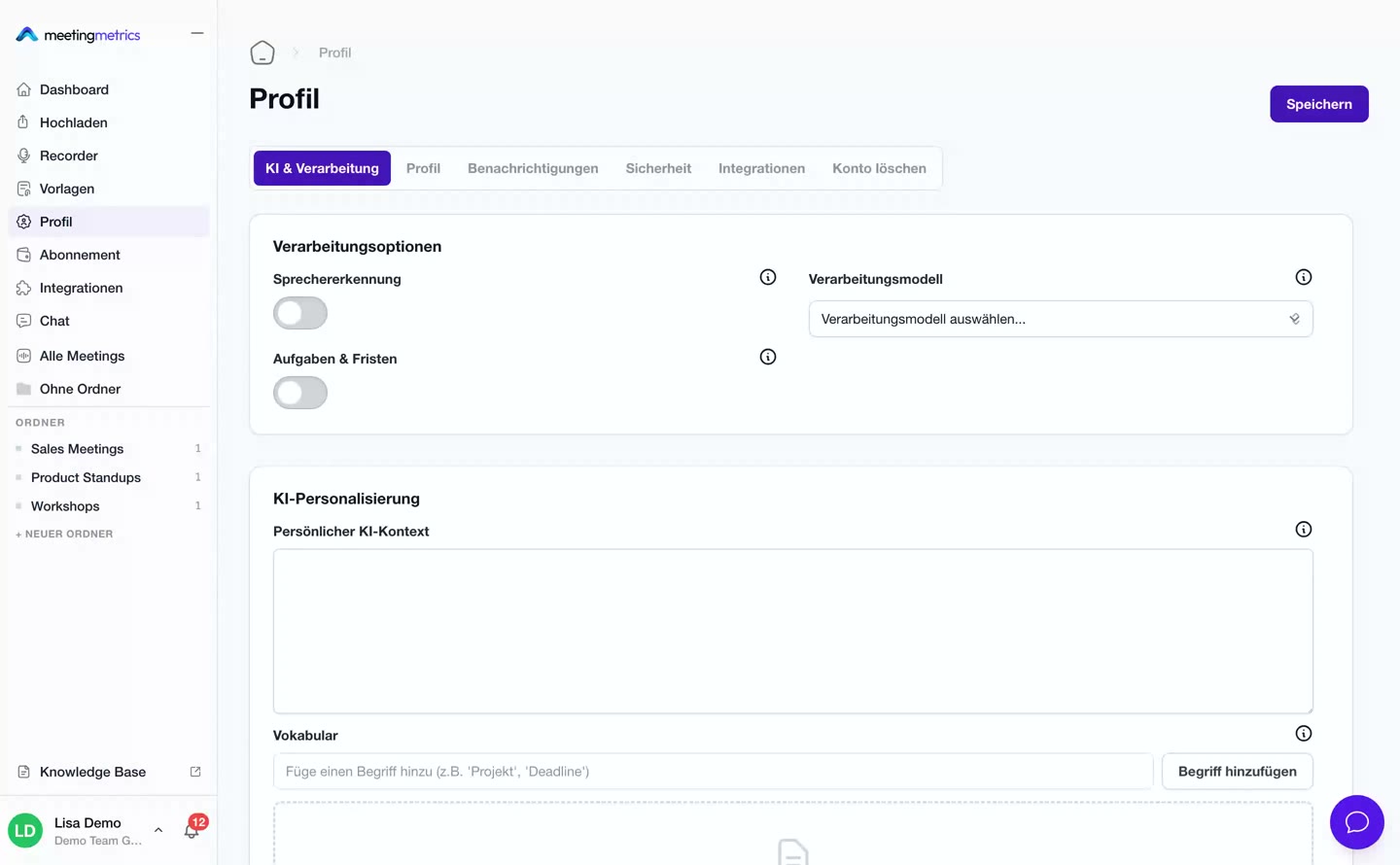Open Vorlagen in the sidebar
This screenshot has height=865, width=1400.
tap(109, 189)
